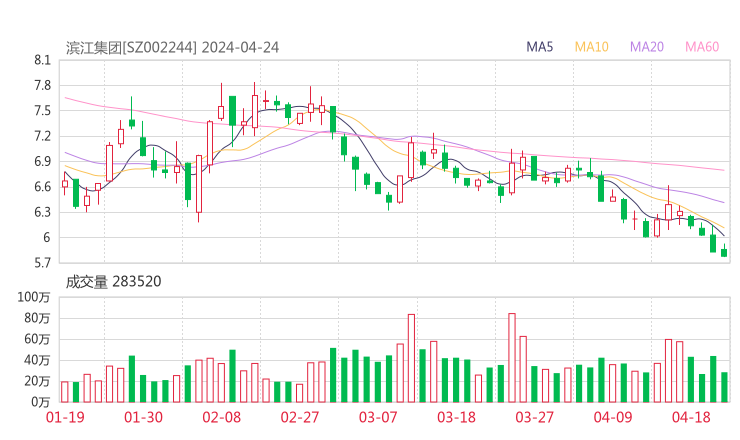Click the 03-27 date axis label
The height and width of the screenshot is (440, 740).
[534, 417]
